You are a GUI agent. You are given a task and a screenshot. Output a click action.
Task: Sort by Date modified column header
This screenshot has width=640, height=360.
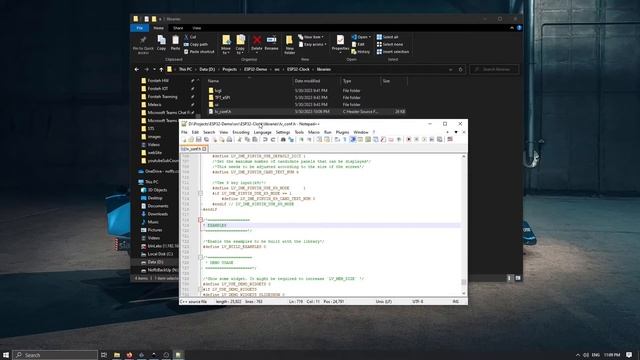307,81
